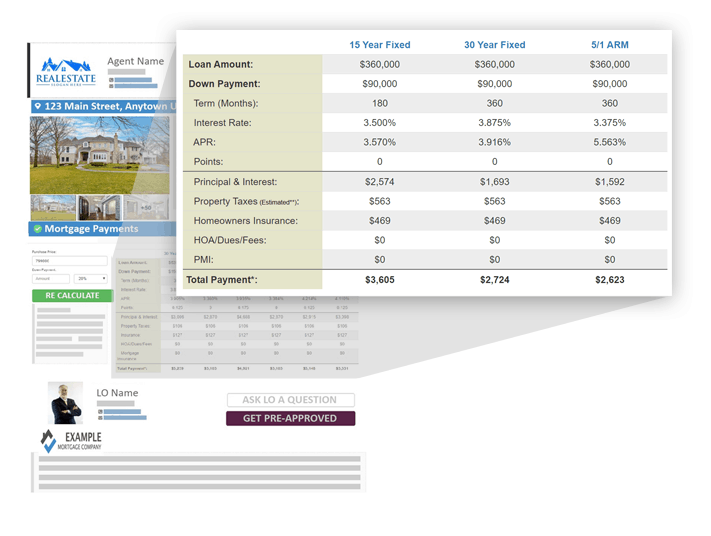This screenshot has height=536, width=711.
Task: Select the 30 Year Fixed column header
Action: (x=495, y=45)
